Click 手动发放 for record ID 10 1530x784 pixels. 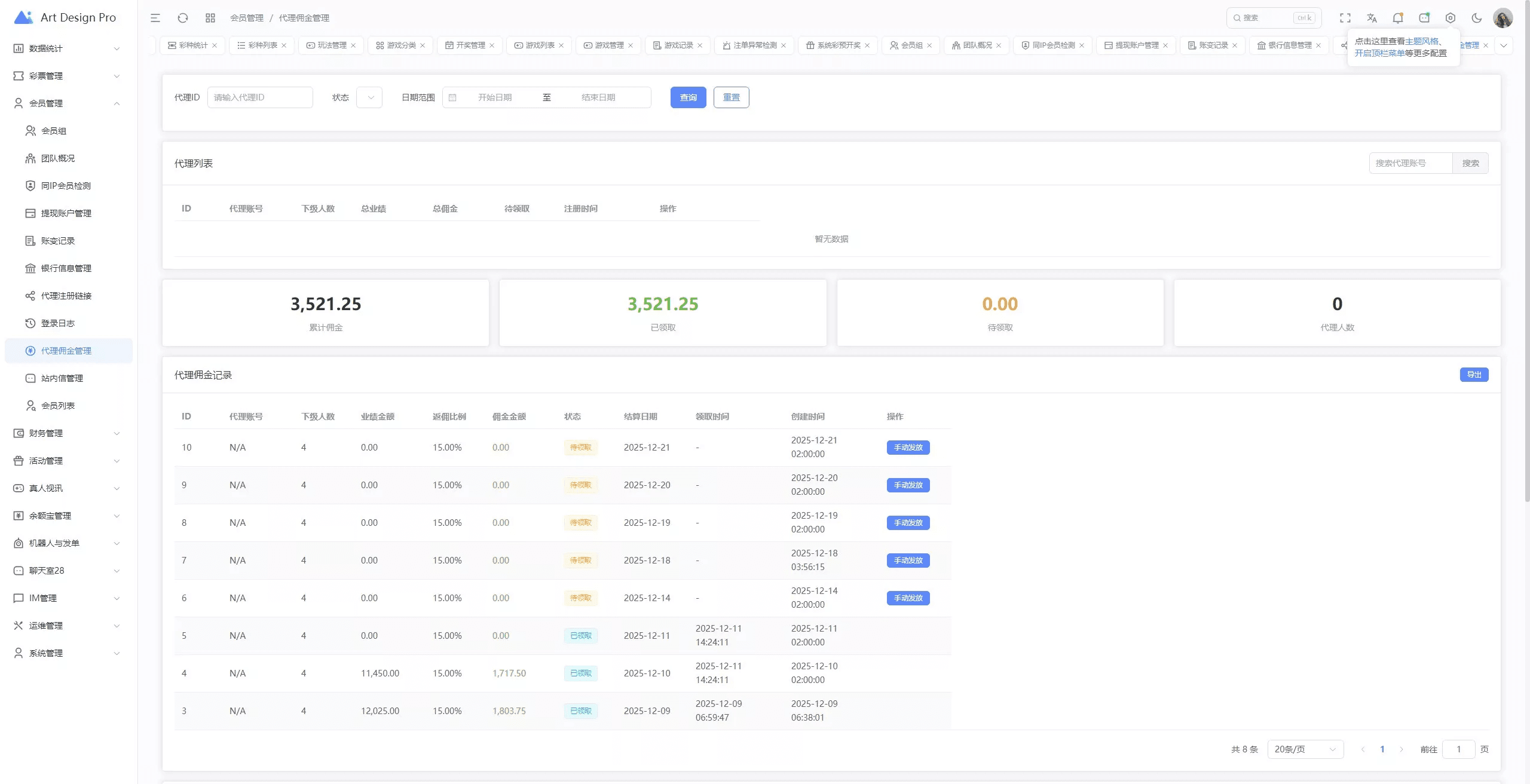pos(908,448)
